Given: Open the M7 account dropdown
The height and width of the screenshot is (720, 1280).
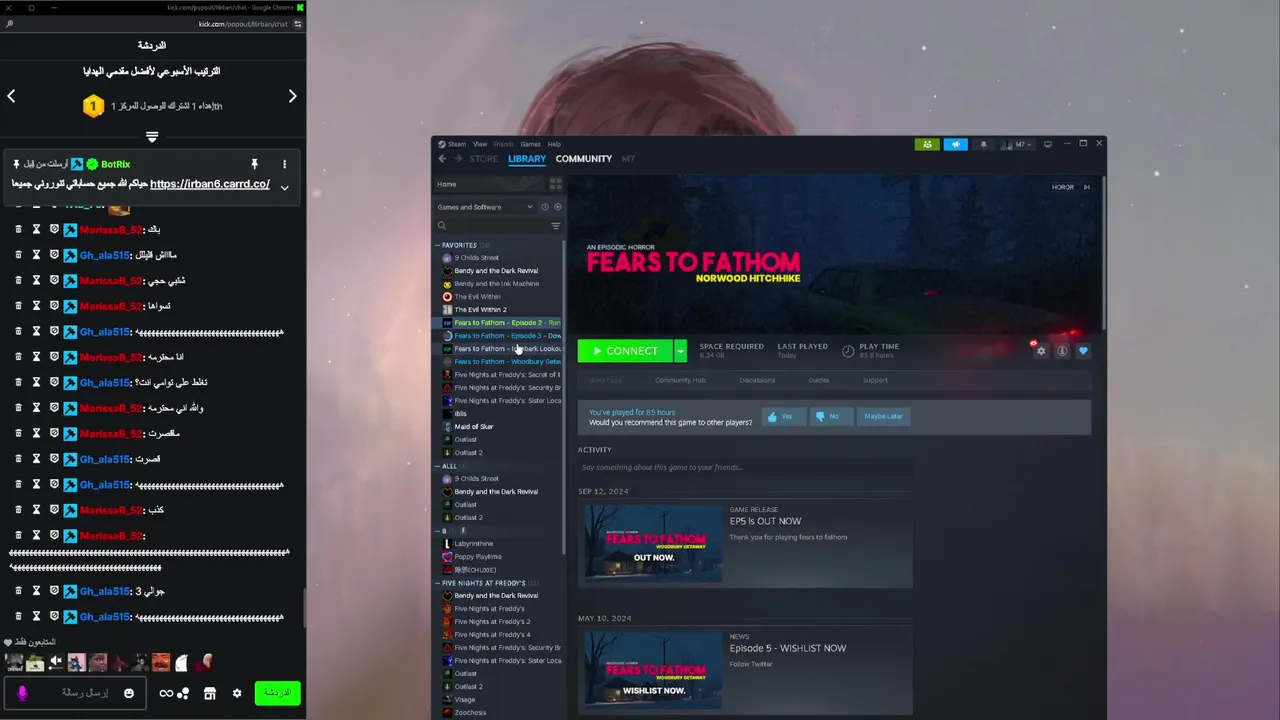Looking at the screenshot, I should [x=1019, y=144].
